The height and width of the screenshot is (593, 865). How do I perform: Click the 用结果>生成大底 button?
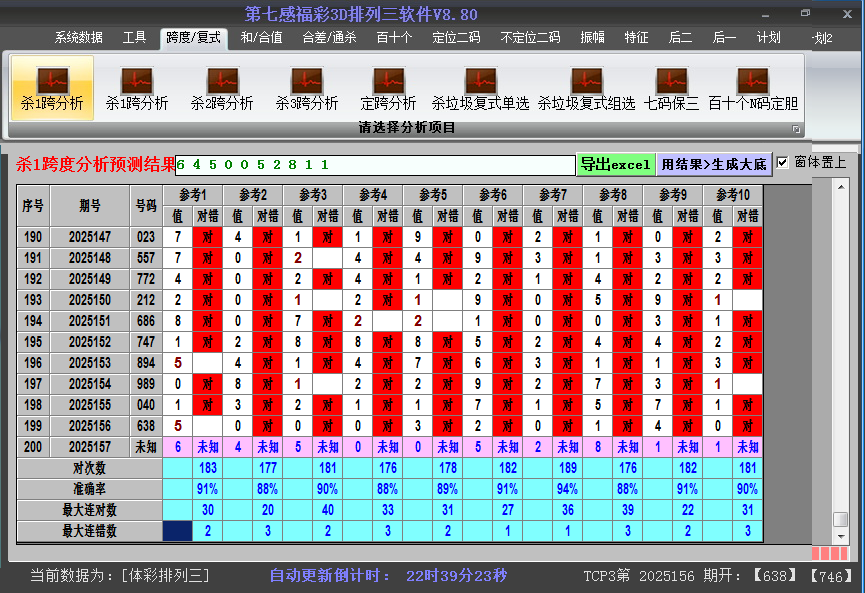pyautogui.click(x=714, y=164)
